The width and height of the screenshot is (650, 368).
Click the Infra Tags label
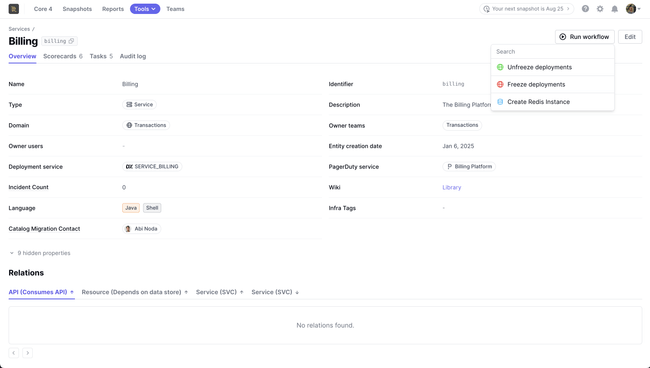point(342,208)
